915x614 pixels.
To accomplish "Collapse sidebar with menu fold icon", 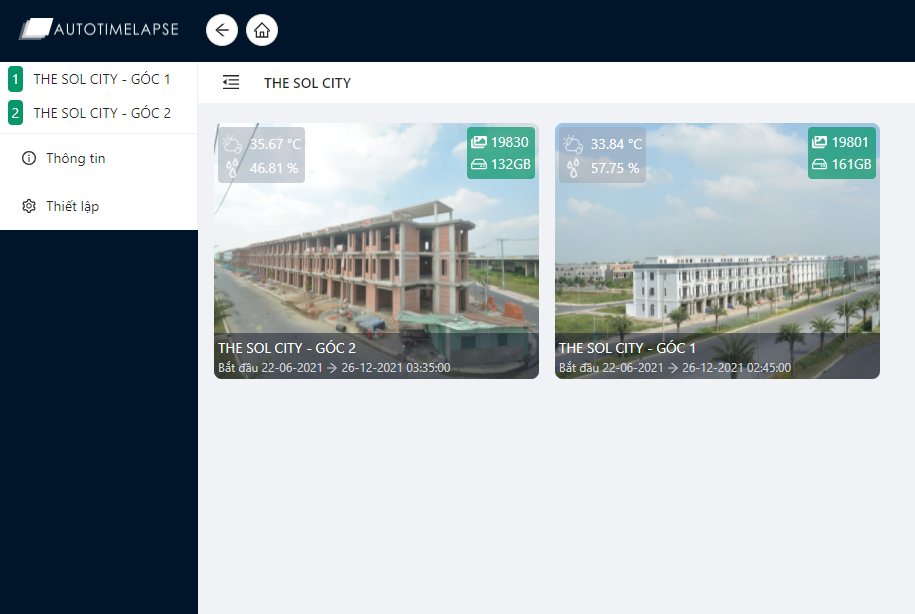I will click(231, 82).
